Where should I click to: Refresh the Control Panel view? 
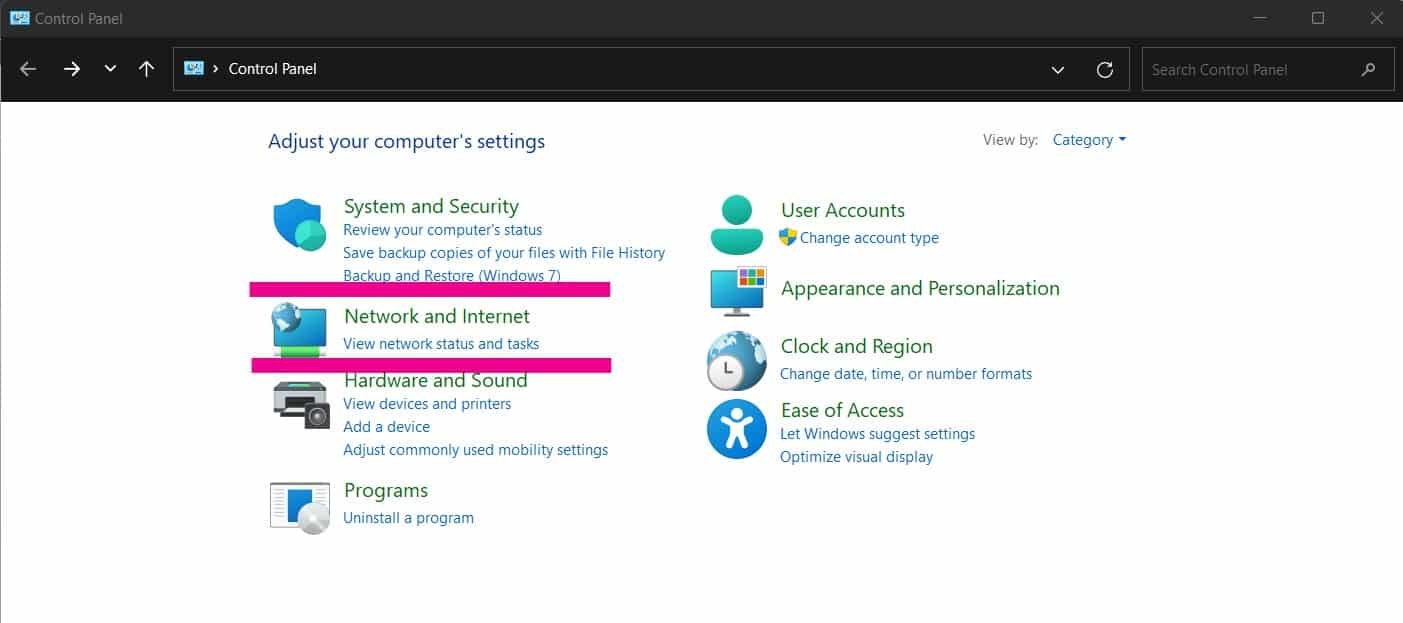click(1105, 69)
